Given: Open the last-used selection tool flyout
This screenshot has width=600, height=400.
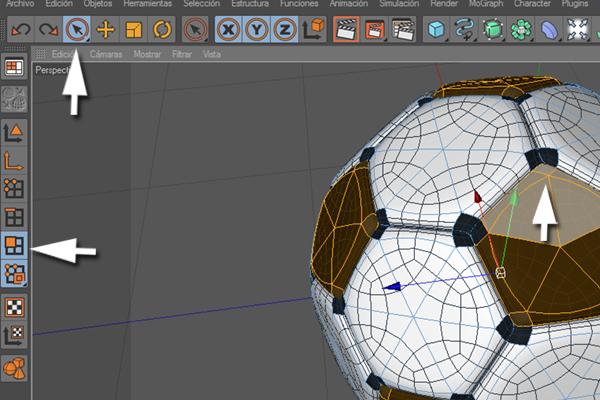Looking at the screenshot, I should [x=195, y=29].
